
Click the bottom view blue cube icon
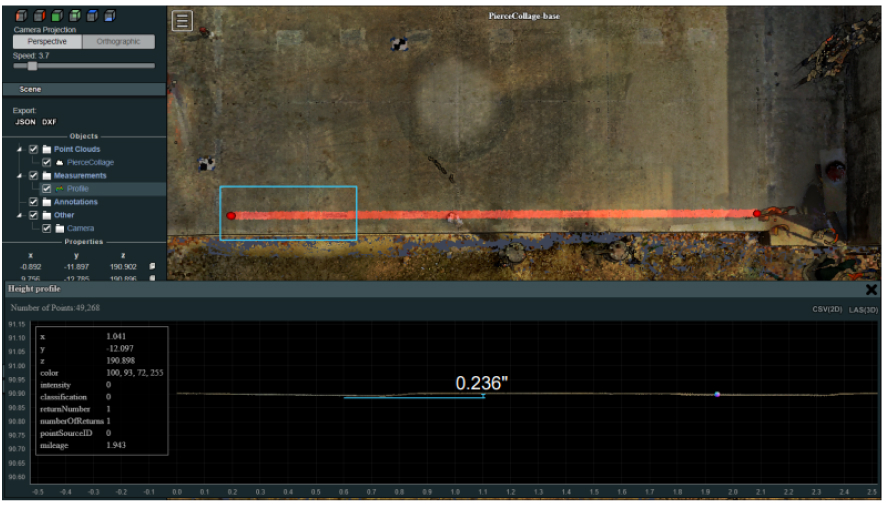(110, 16)
